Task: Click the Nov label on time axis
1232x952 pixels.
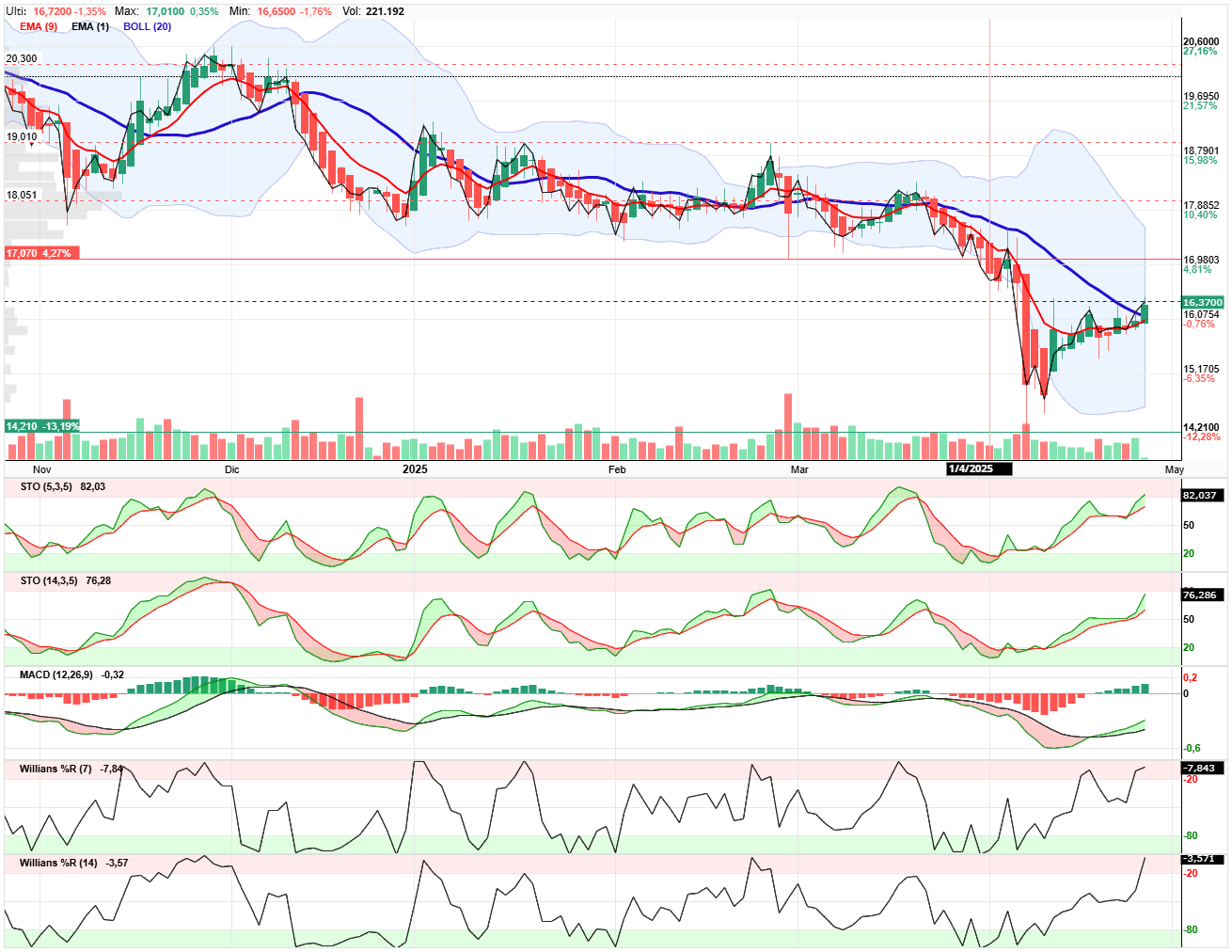Action: click(42, 468)
